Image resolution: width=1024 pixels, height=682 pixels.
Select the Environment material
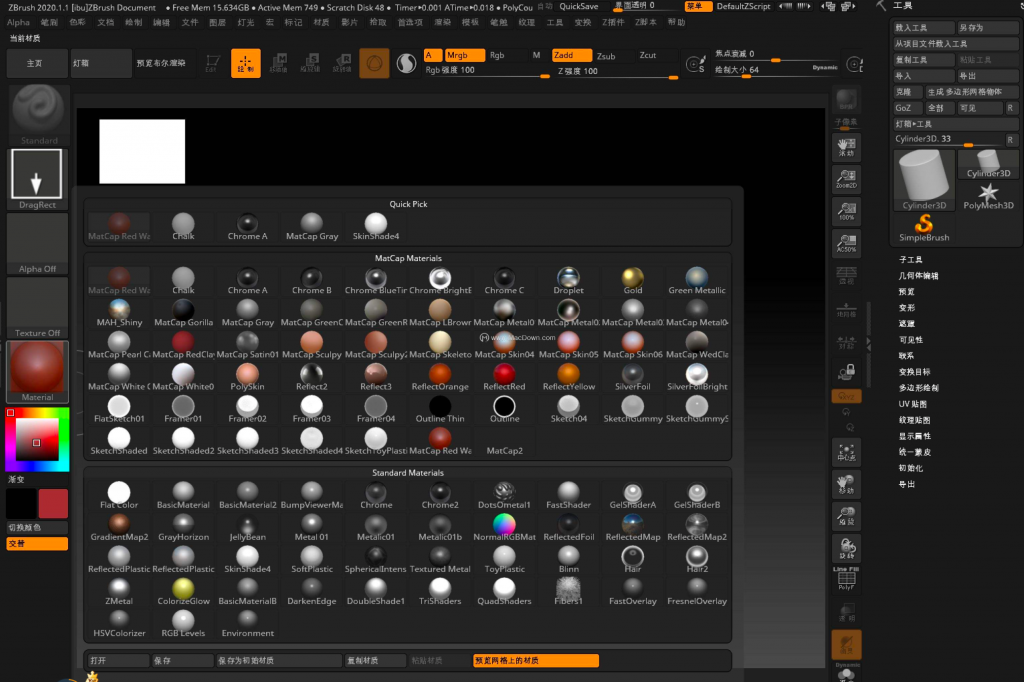click(x=248, y=623)
